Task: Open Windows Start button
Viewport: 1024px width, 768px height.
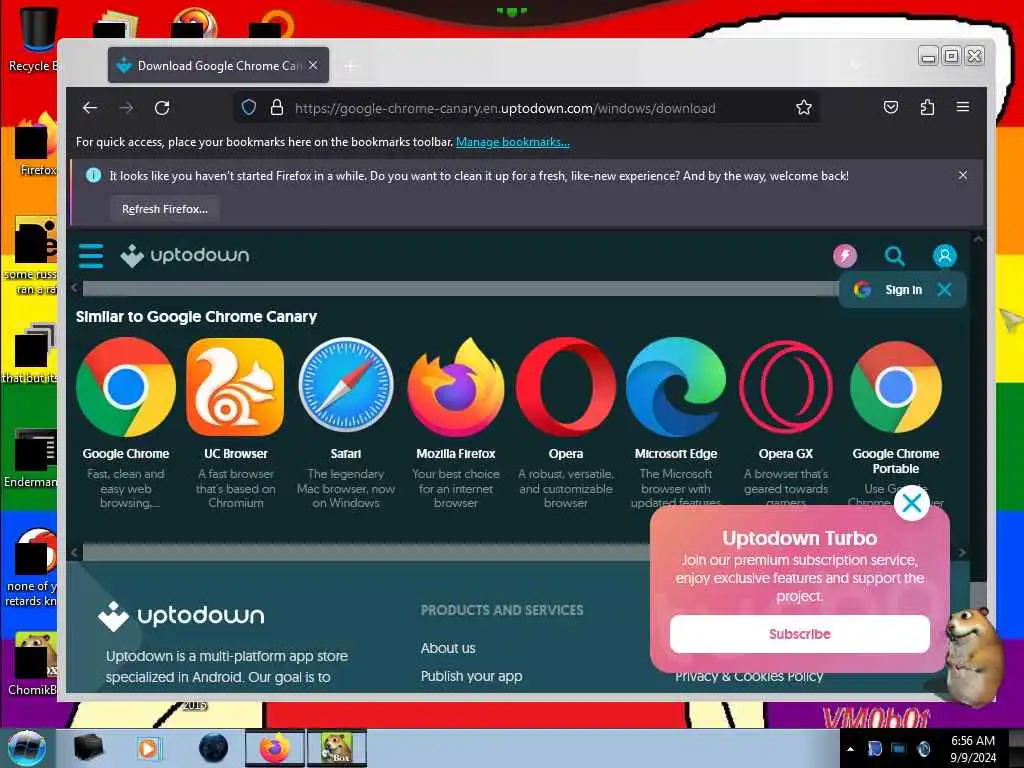Action: point(27,748)
